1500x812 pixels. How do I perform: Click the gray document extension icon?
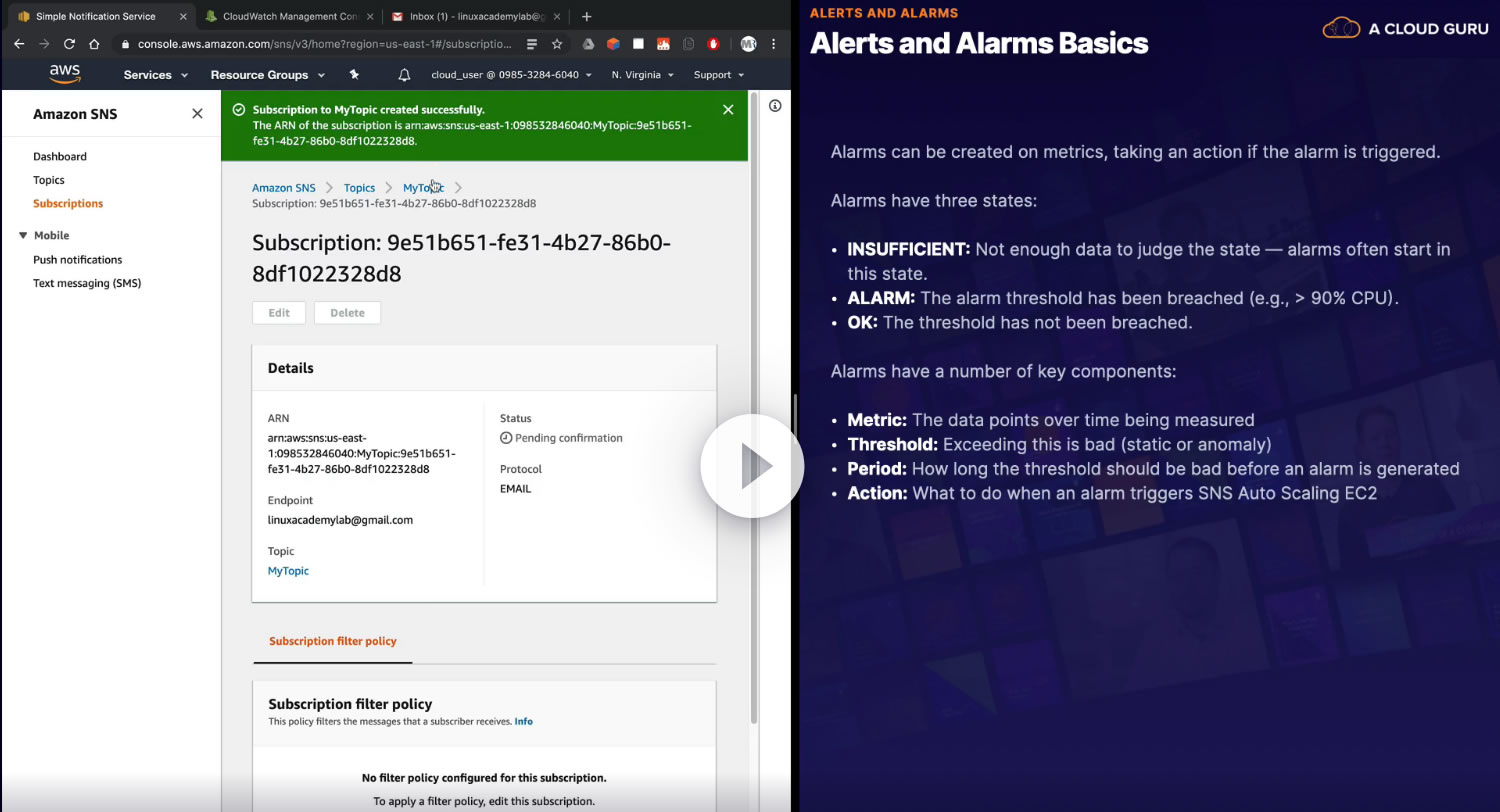pyautogui.click(x=688, y=44)
